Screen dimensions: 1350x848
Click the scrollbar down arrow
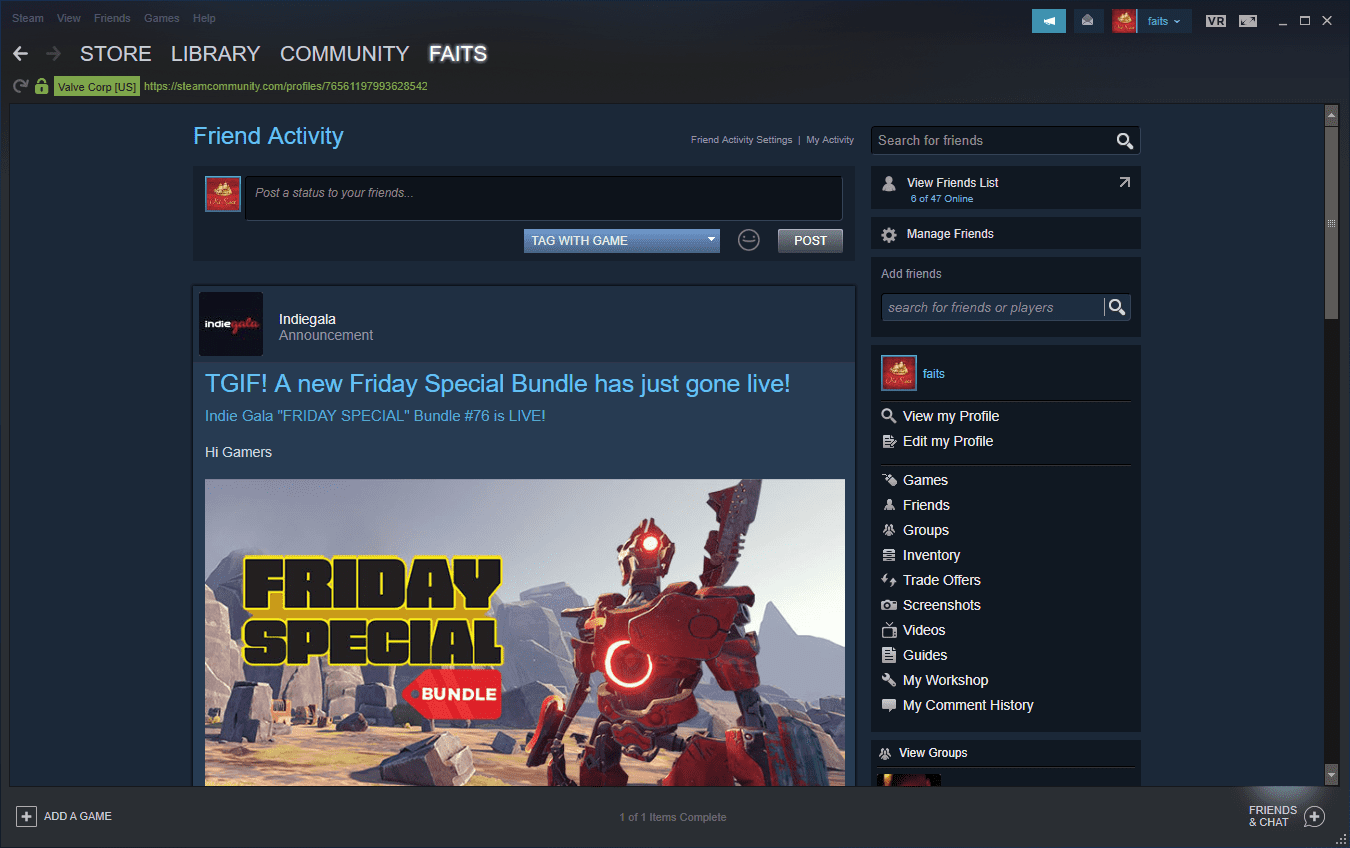(1331, 774)
